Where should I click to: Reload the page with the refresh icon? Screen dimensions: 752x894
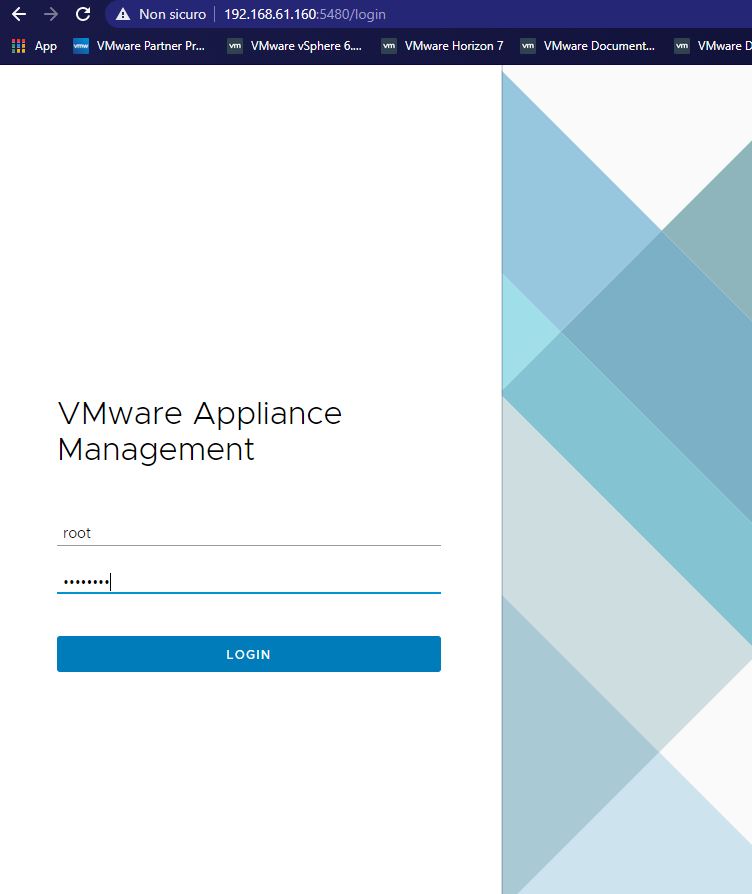click(83, 14)
